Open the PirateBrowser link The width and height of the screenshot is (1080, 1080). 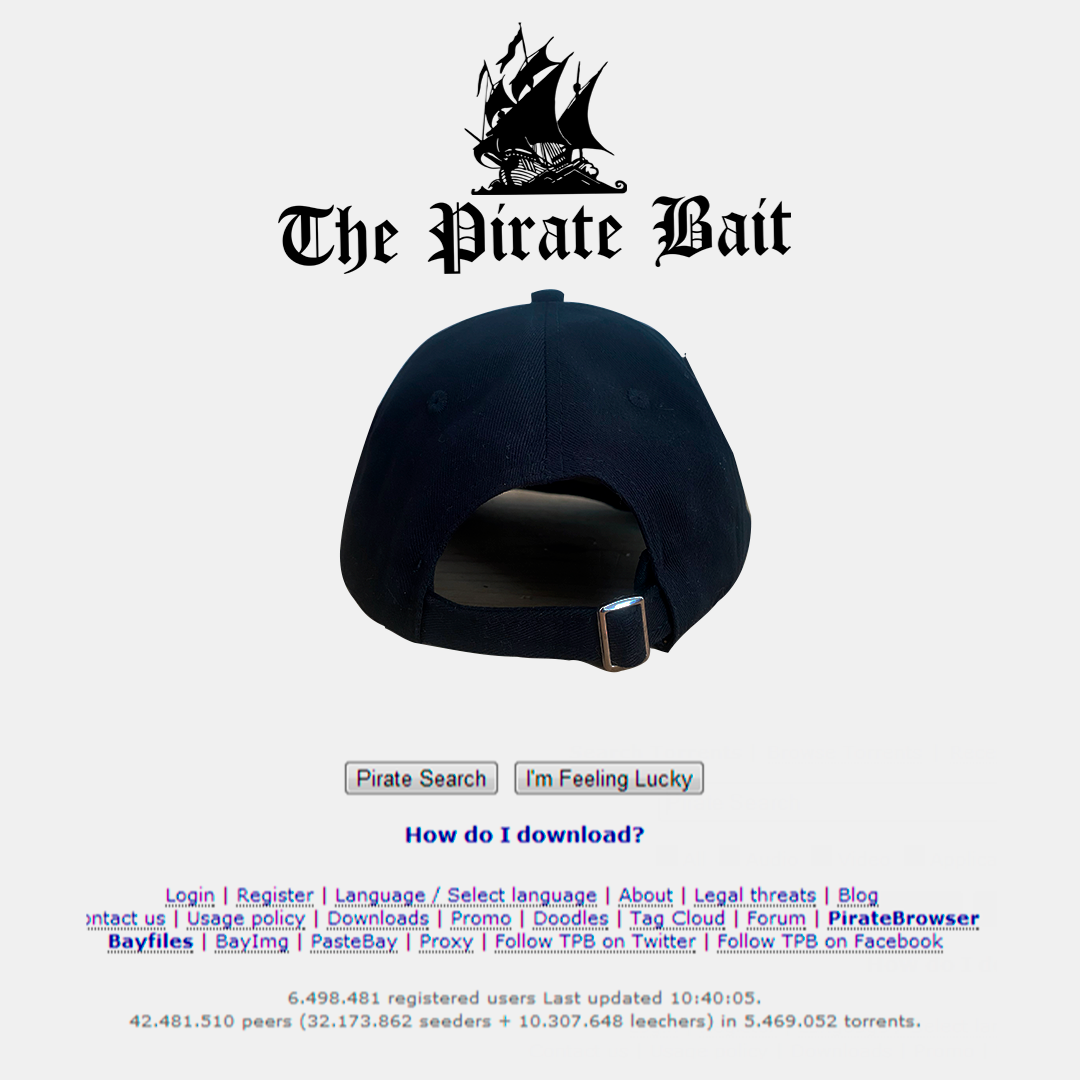coord(904,919)
